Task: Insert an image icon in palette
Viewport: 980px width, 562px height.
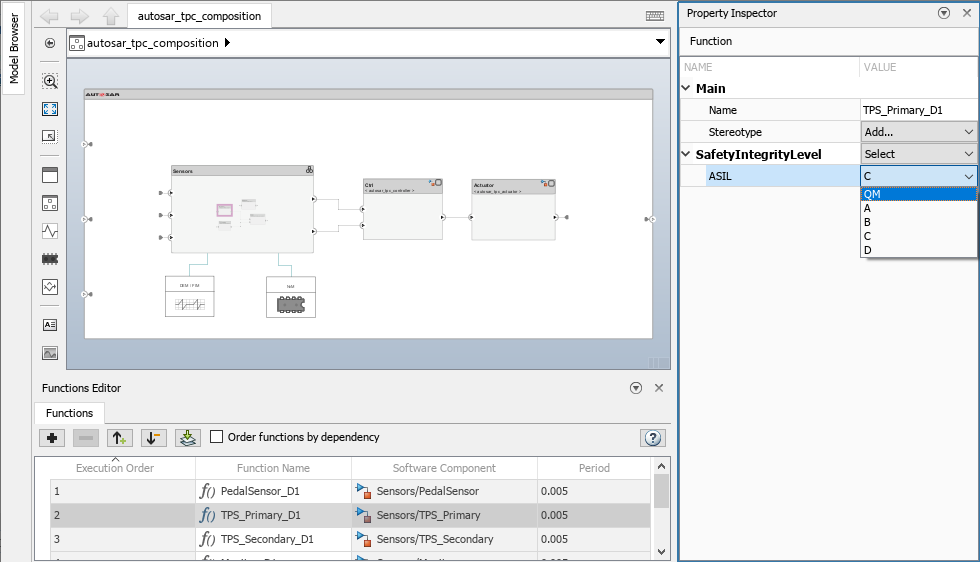Action: tap(50, 353)
